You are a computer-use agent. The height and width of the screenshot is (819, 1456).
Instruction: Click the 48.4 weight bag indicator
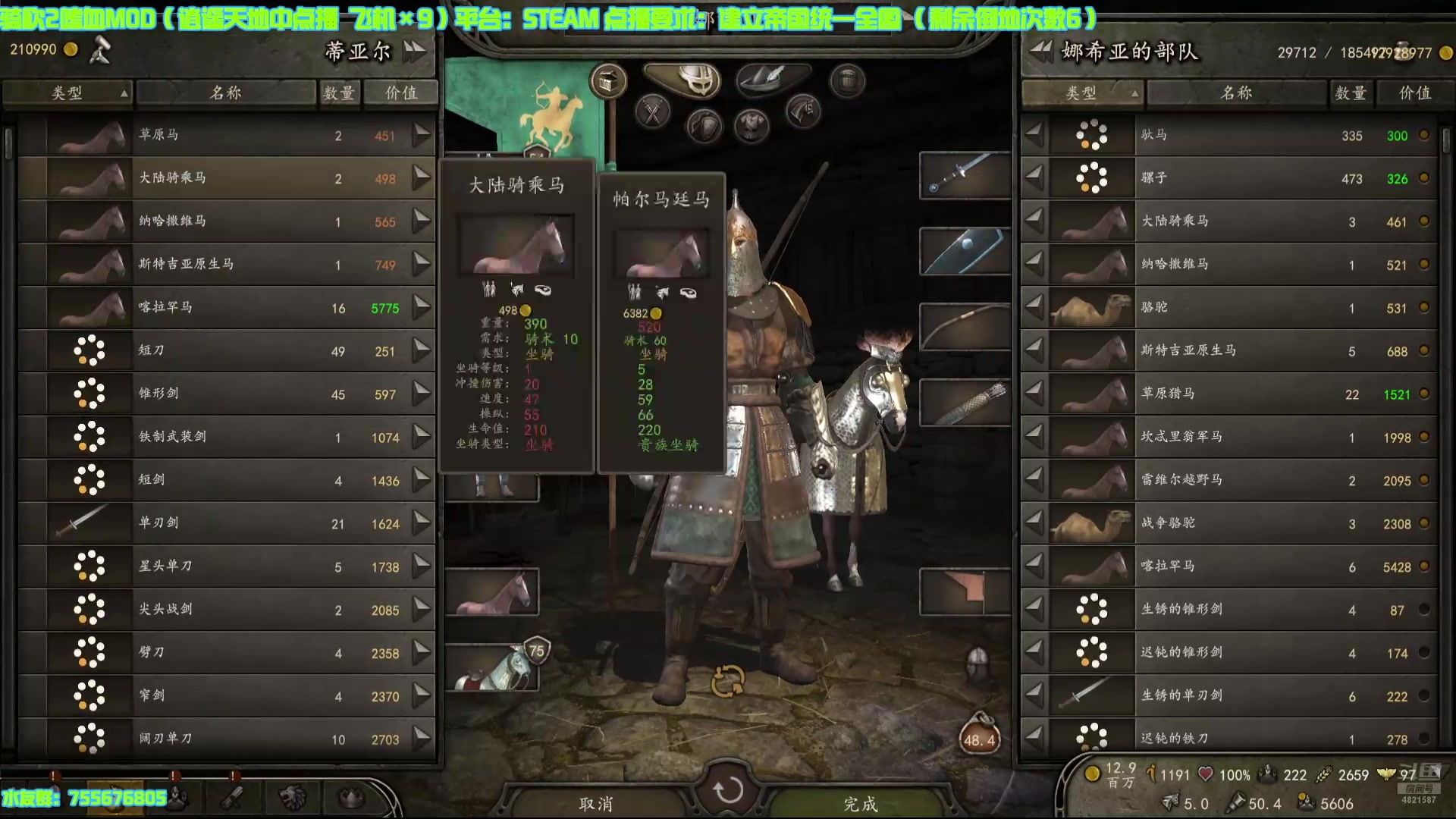pyautogui.click(x=979, y=734)
